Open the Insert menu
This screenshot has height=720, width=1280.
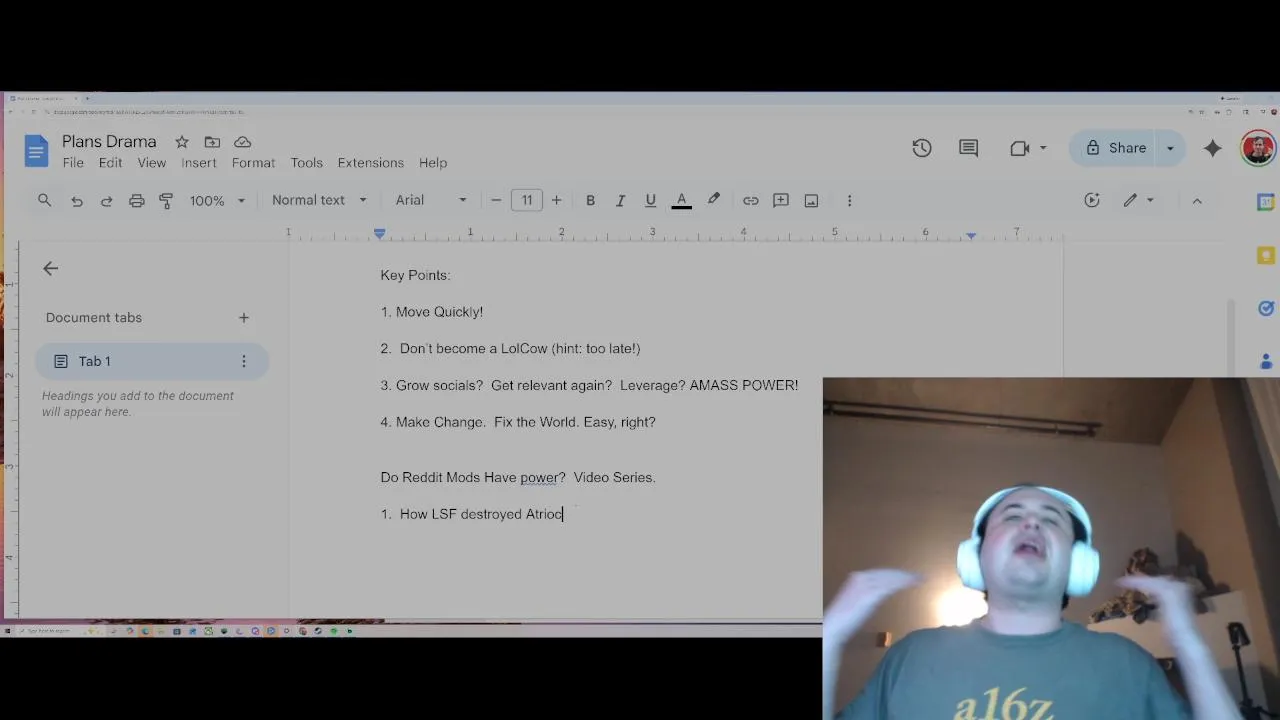[x=199, y=163]
